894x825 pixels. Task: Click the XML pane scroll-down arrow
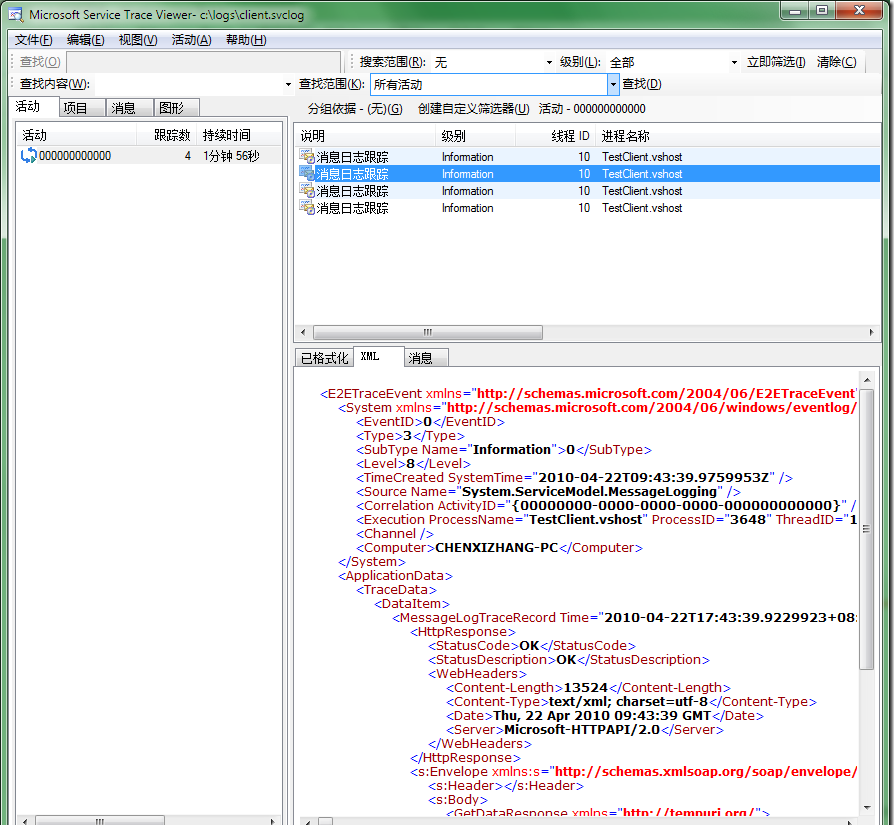coord(867,807)
